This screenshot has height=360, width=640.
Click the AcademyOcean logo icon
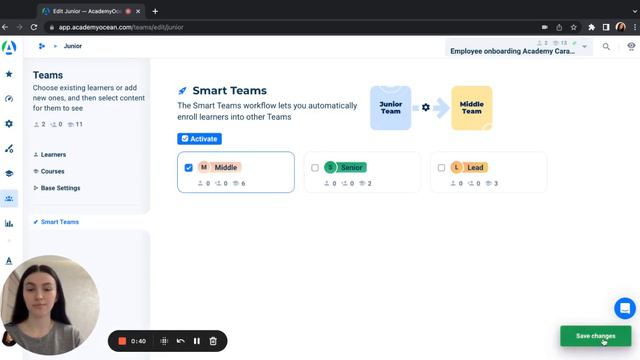click(9, 48)
